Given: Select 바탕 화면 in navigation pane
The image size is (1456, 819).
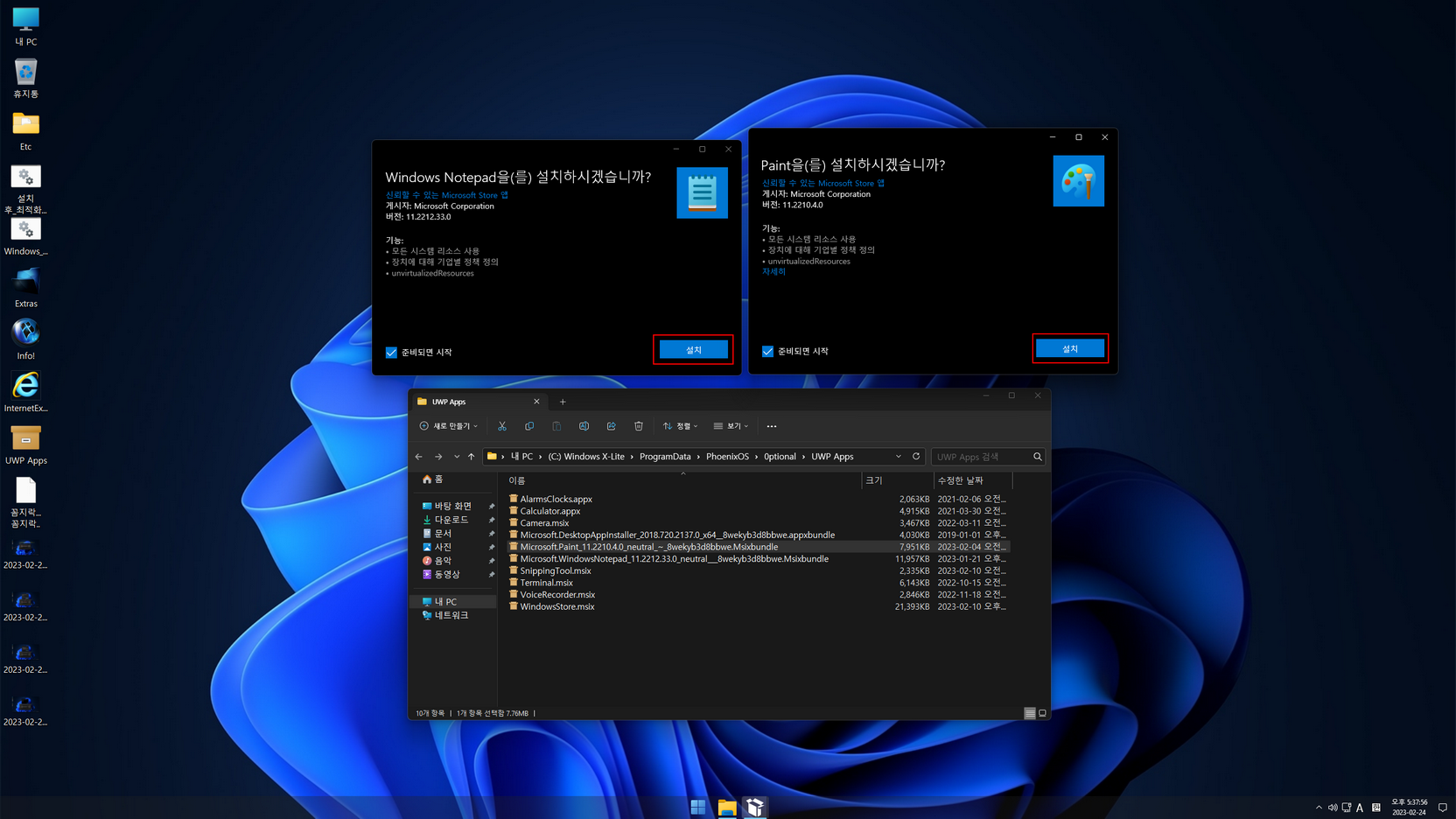Looking at the screenshot, I should point(447,506).
